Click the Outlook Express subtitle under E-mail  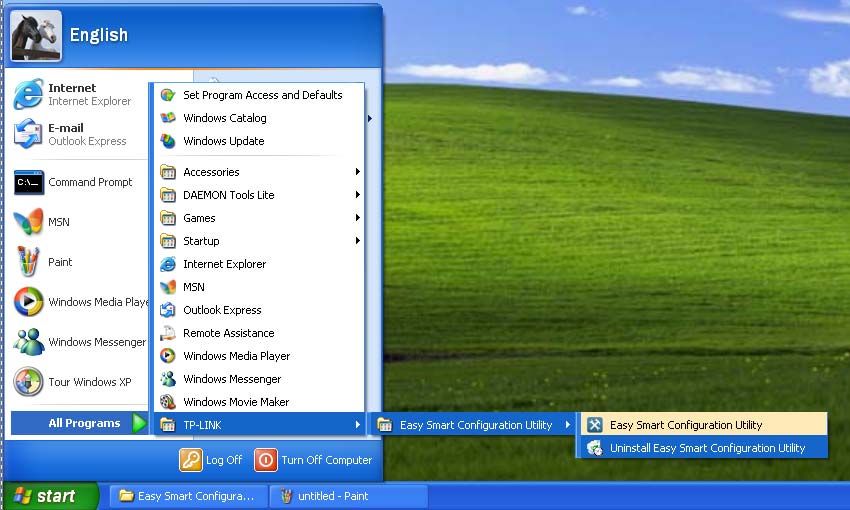[87, 141]
